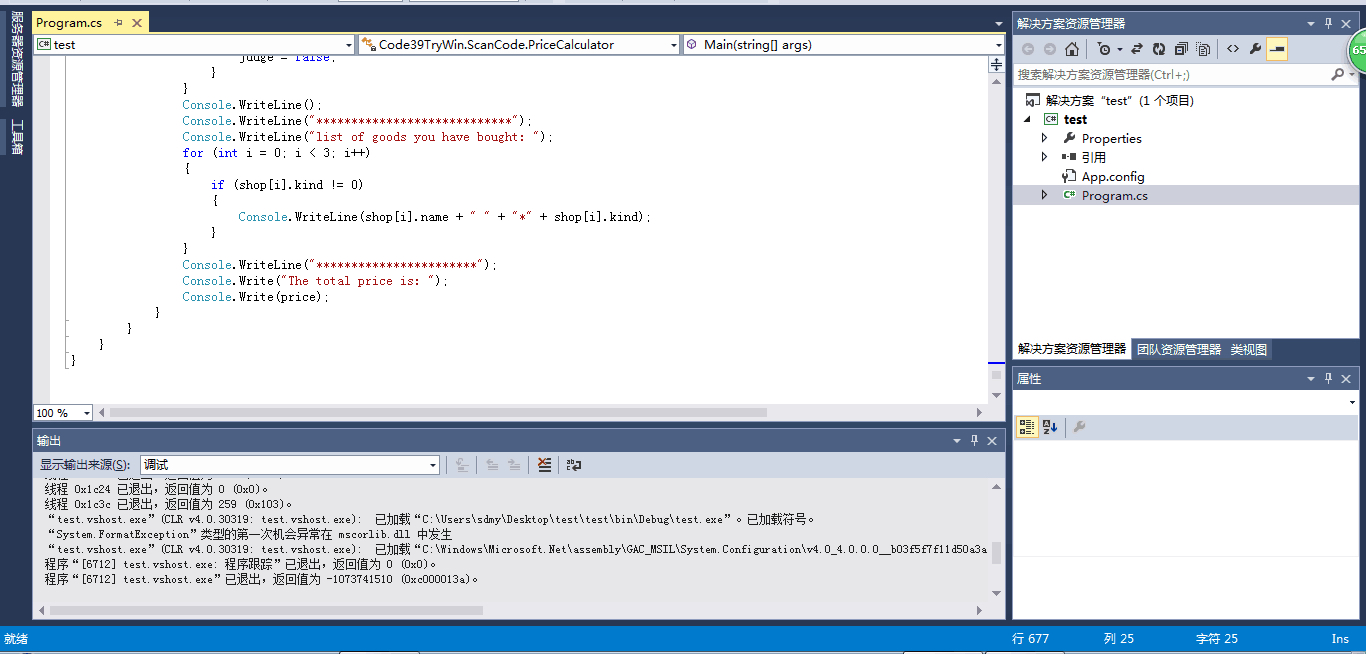
Task: Click Go to Previous Message output icon
Action: 492,465
